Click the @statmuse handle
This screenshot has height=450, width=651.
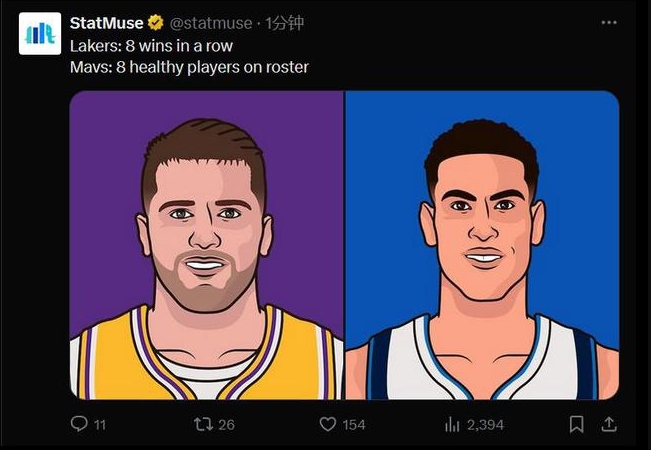pos(212,23)
